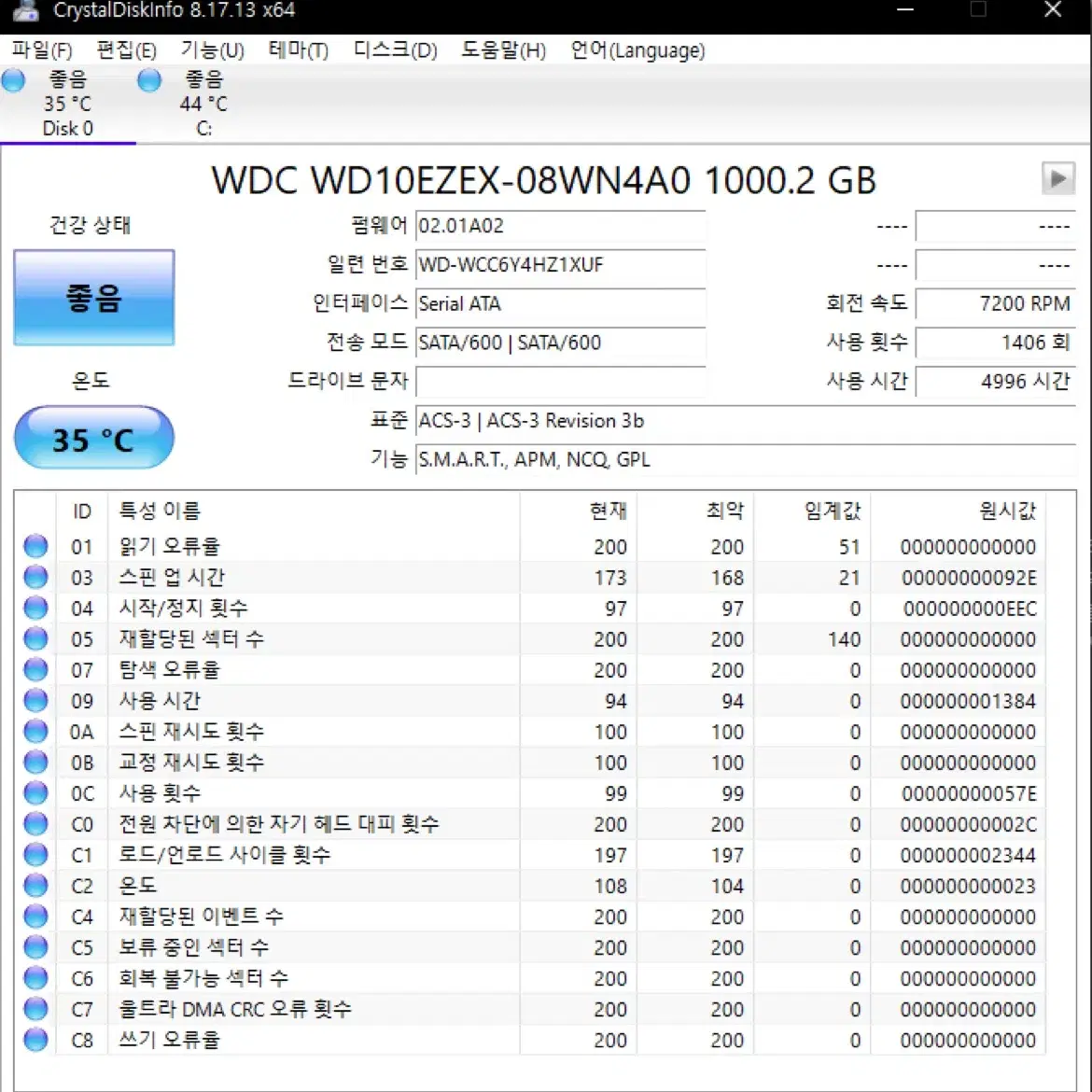The image size is (1092, 1092).
Task: Click status orb for 03 스핀 업 시간
Action: (x=35, y=578)
